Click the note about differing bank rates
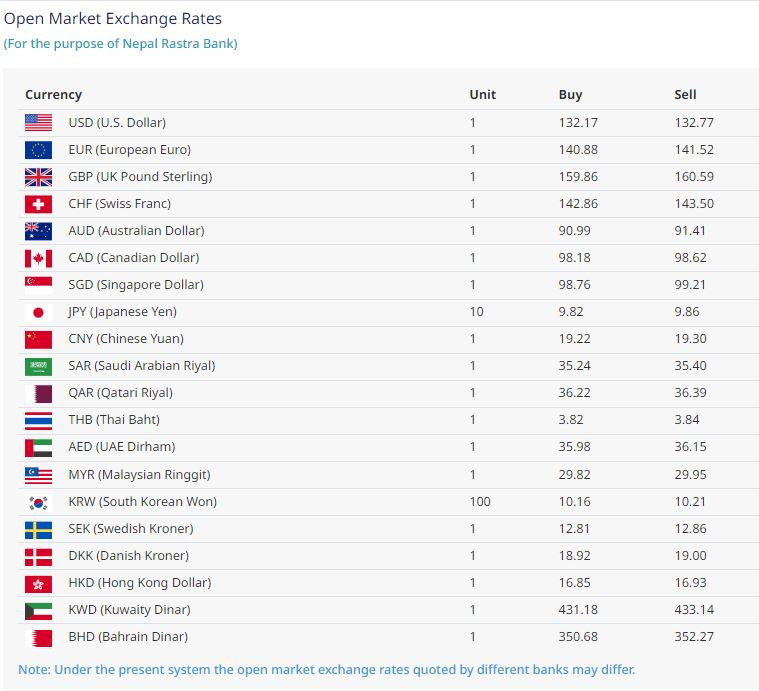Screen dimensions: 759x691 (x=327, y=670)
